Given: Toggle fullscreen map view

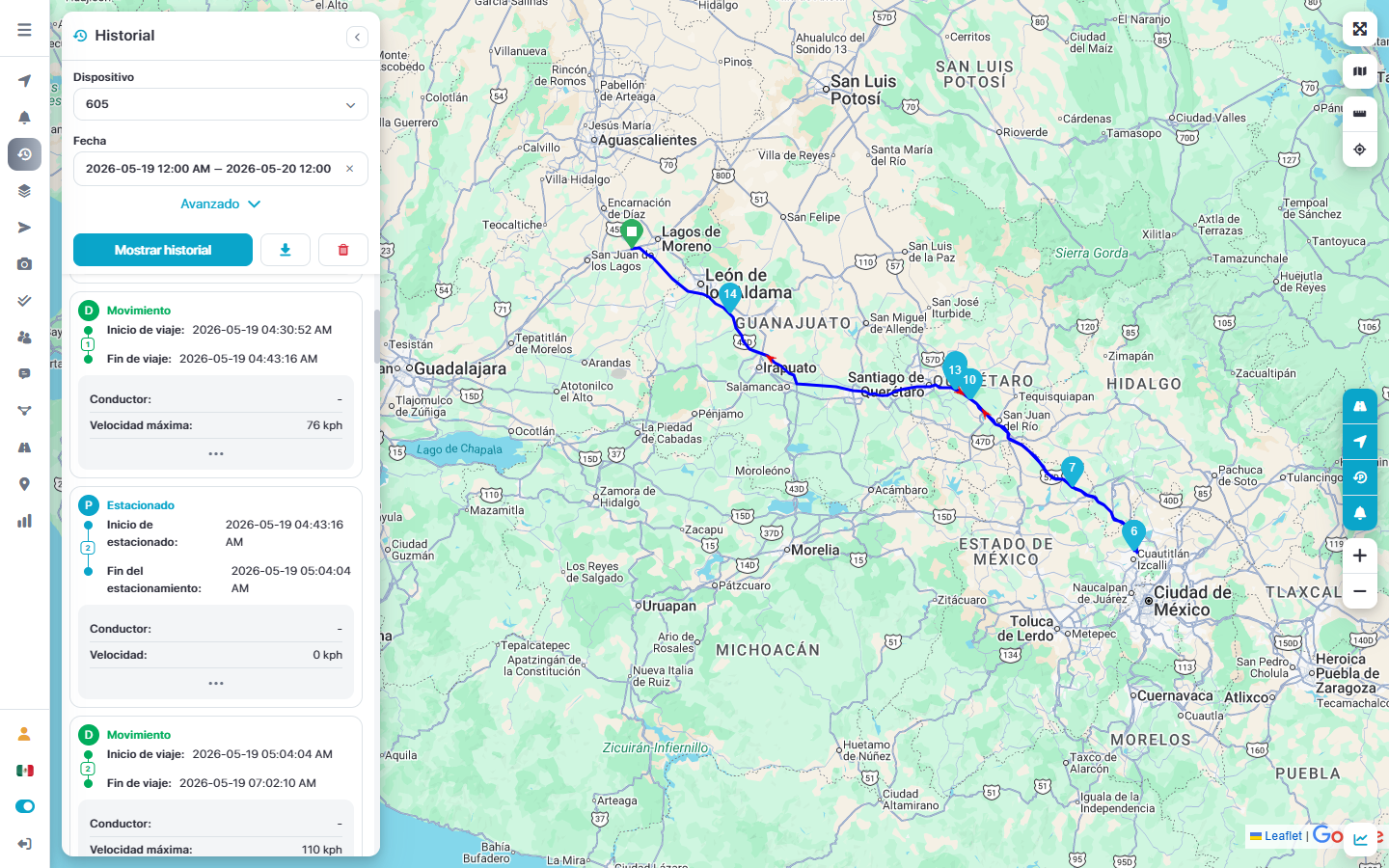Looking at the screenshot, I should (1360, 29).
